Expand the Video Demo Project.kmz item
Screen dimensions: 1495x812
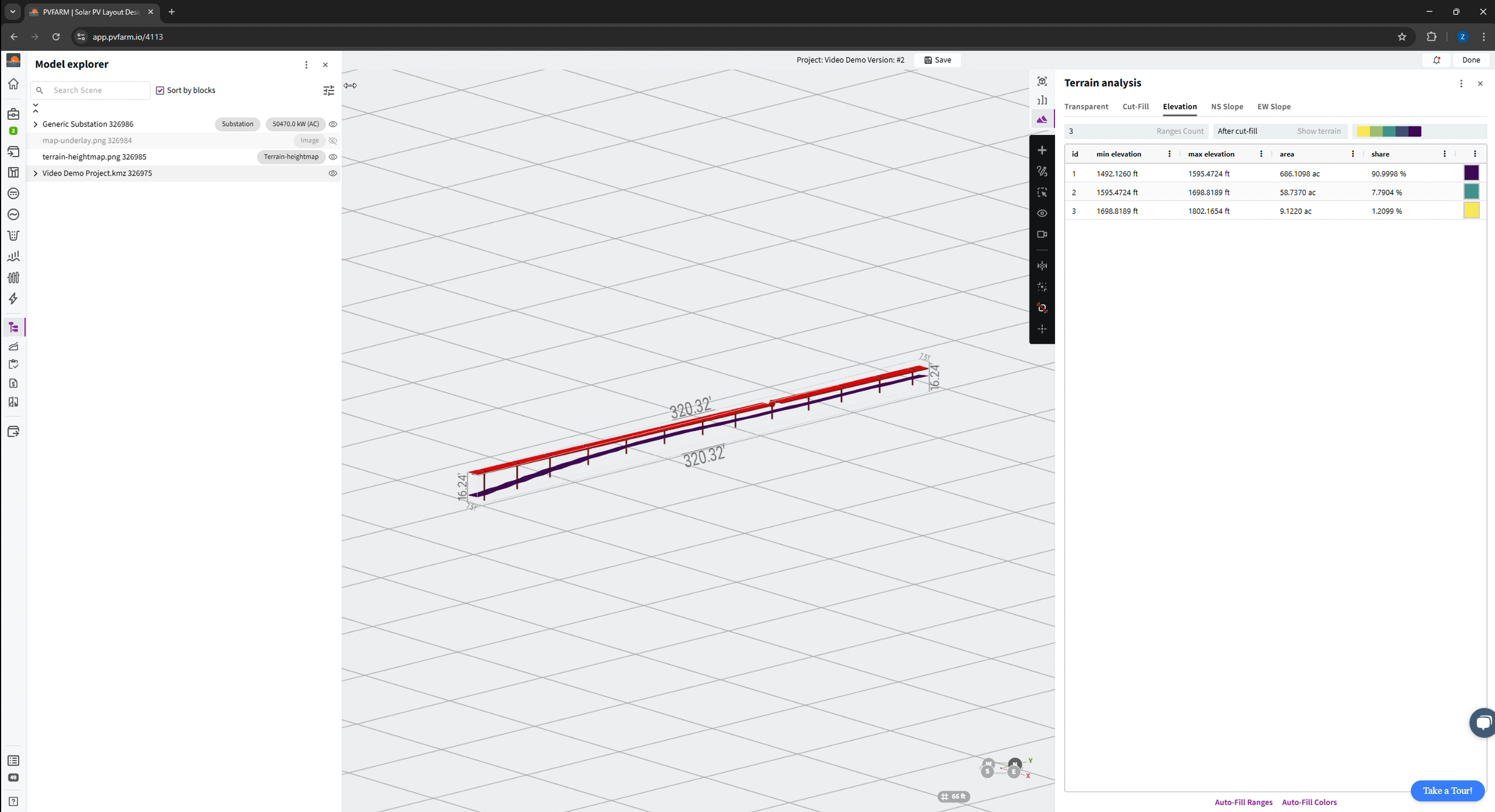point(36,173)
